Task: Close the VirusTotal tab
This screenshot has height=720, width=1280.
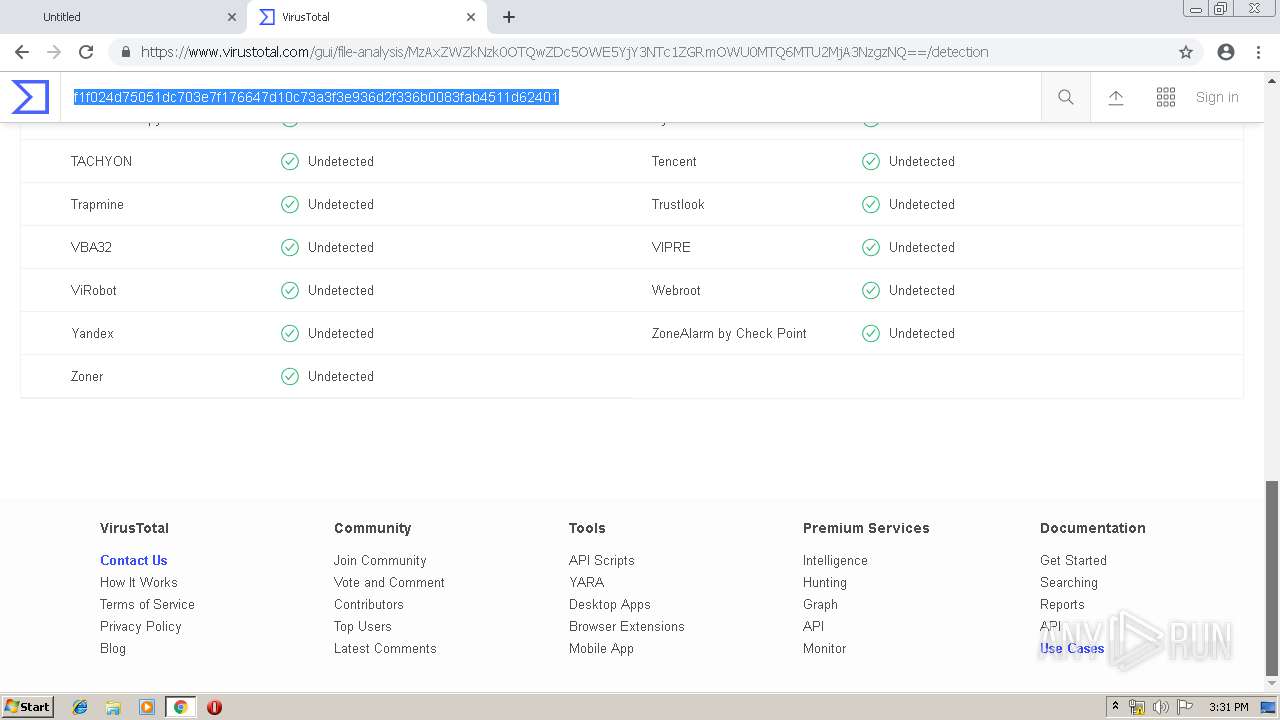Action: (471, 17)
